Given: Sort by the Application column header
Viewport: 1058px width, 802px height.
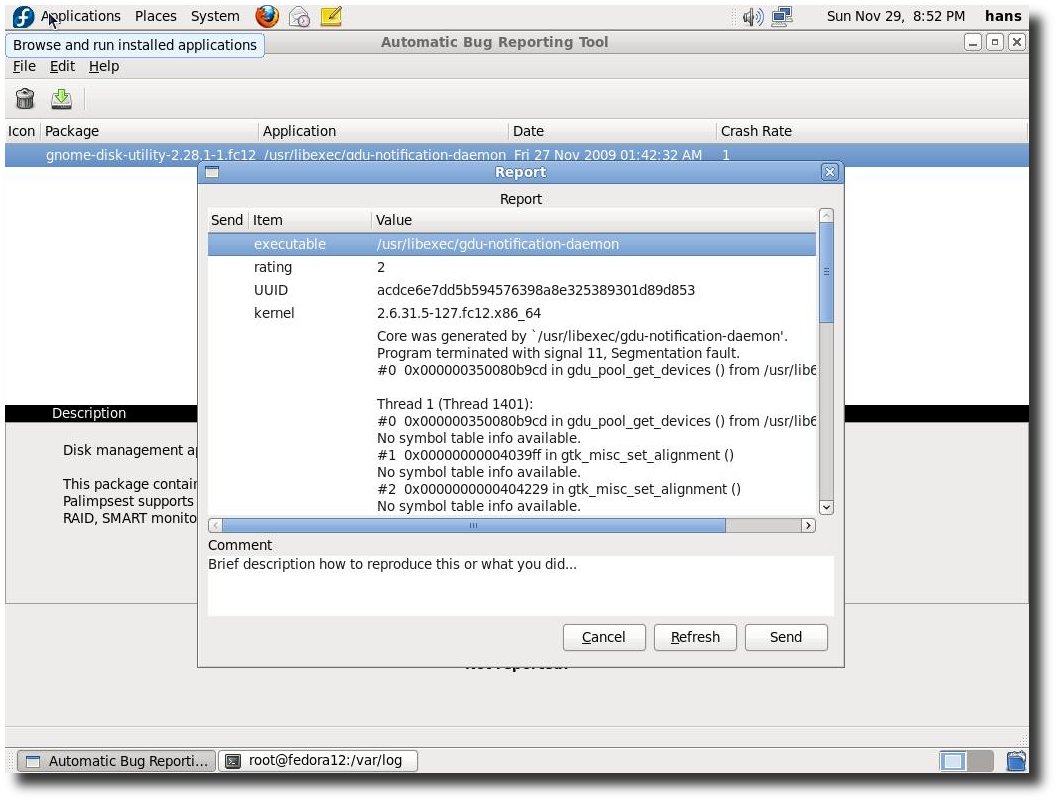Looking at the screenshot, I should [x=383, y=131].
